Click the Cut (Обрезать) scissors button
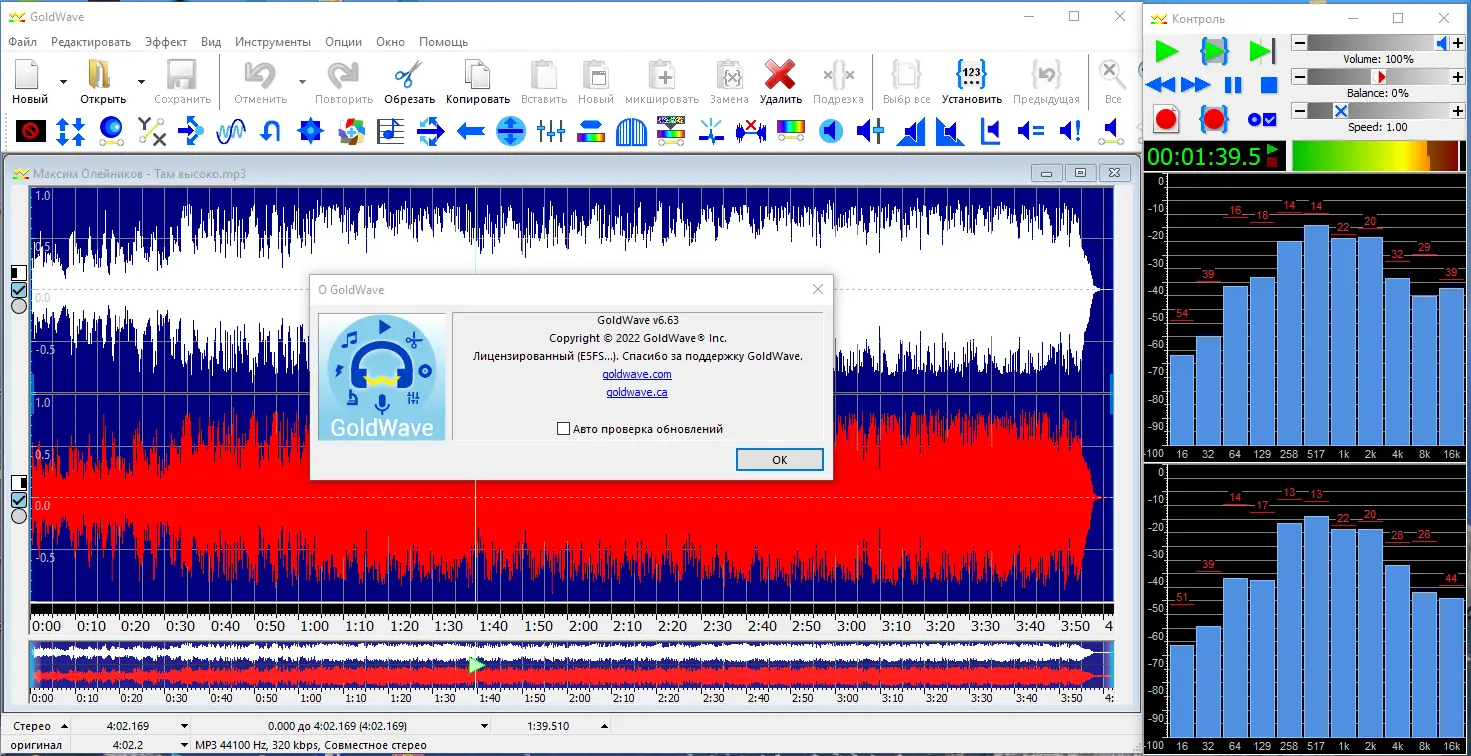 click(x=409, y=82)
